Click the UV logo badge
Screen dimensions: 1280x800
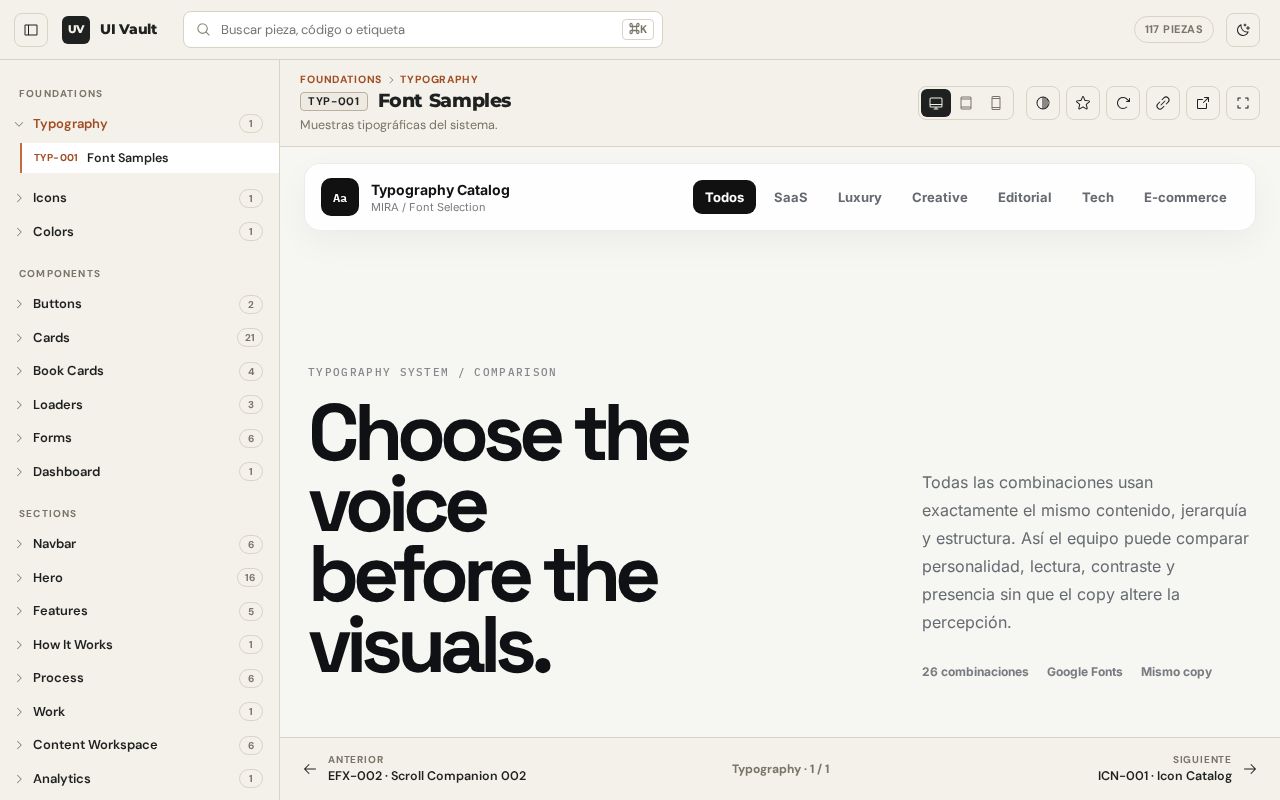(x=76, y=30)
